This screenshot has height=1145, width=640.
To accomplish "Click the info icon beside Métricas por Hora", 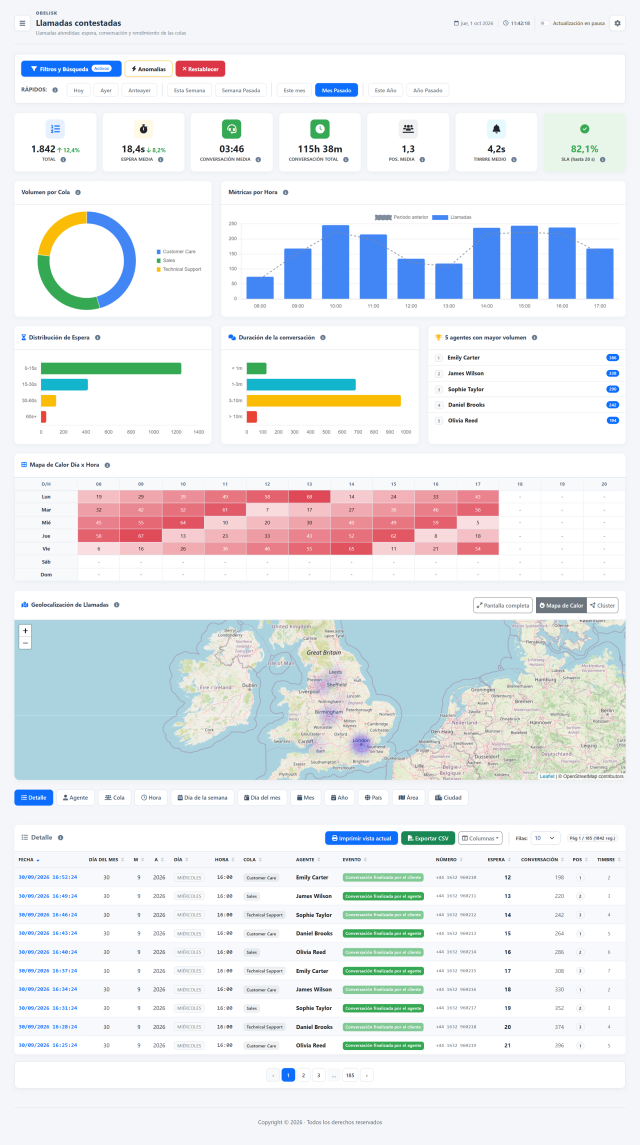I will (x=286, y=193).
